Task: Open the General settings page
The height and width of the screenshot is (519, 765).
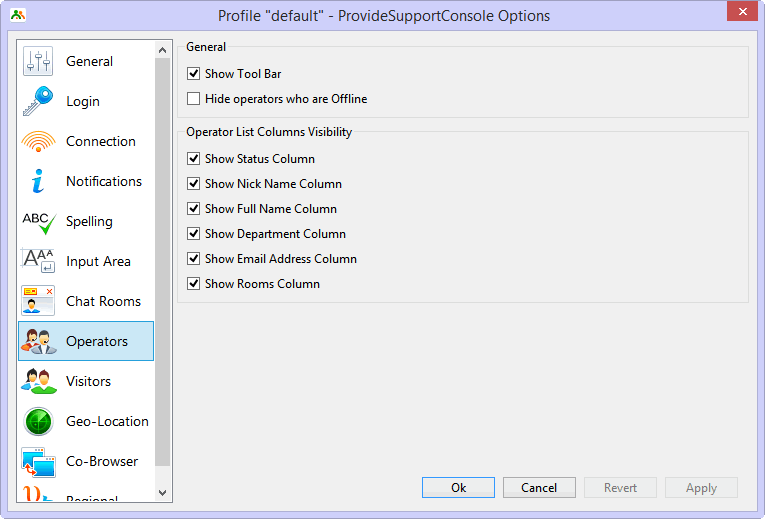Action: coord(85,61)
